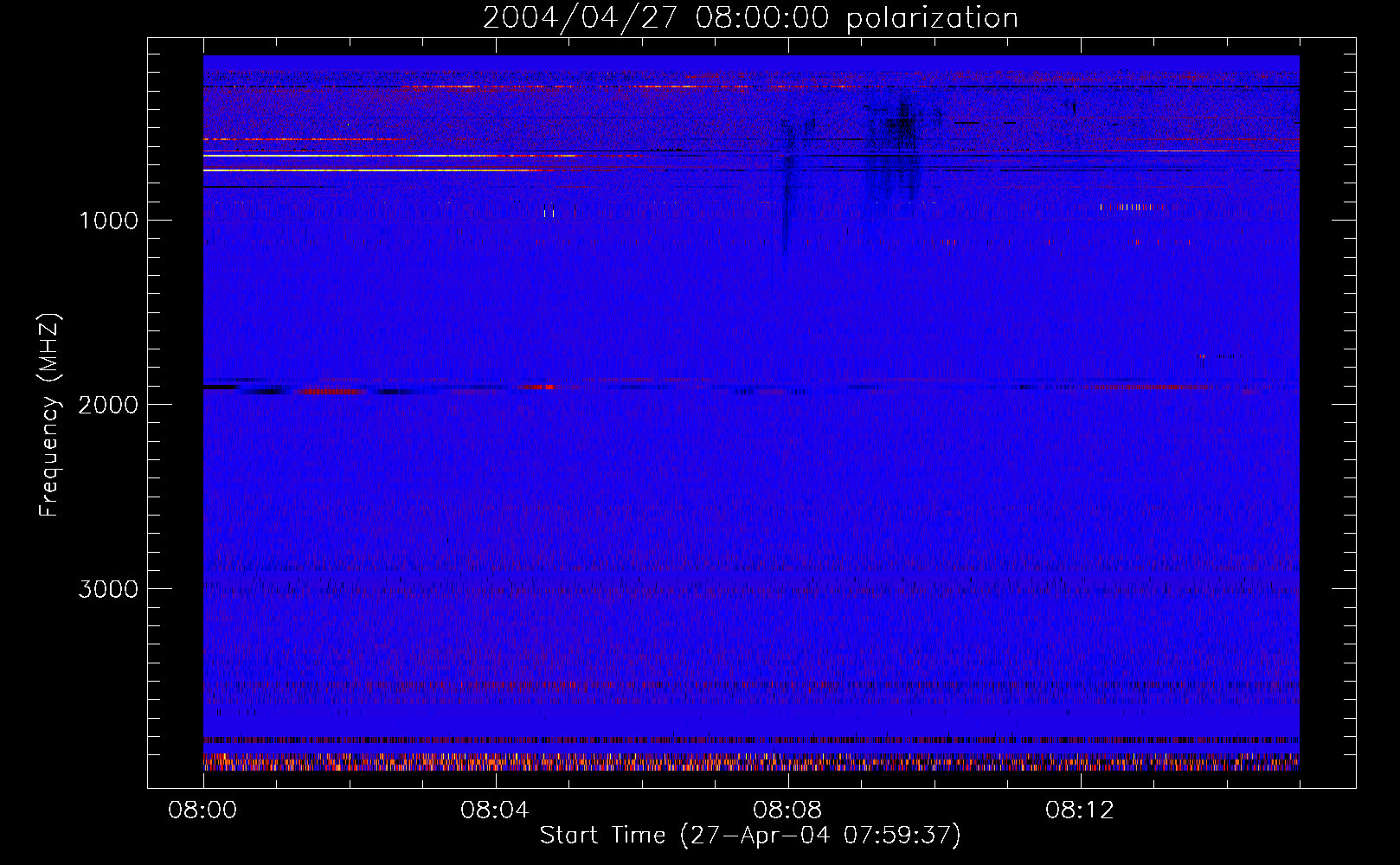Select the 1000 frequency tick label
The height and width of the screenshot is (865, 1400).
coord(108,221)
